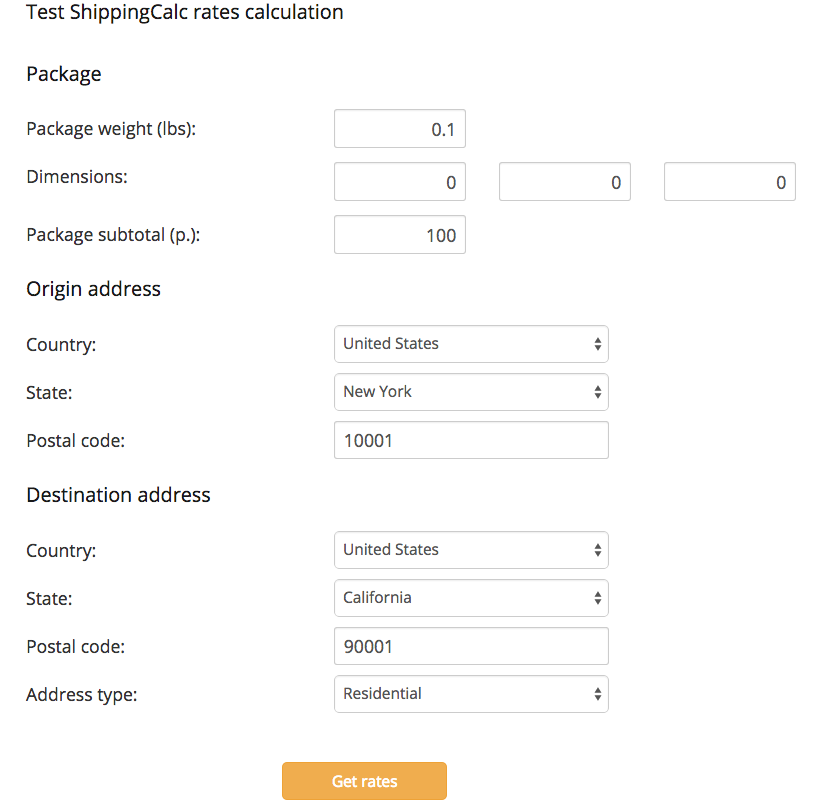Open the Destination address Country dropdown
This screenshot has width=824, height=804.
point(470,550)
